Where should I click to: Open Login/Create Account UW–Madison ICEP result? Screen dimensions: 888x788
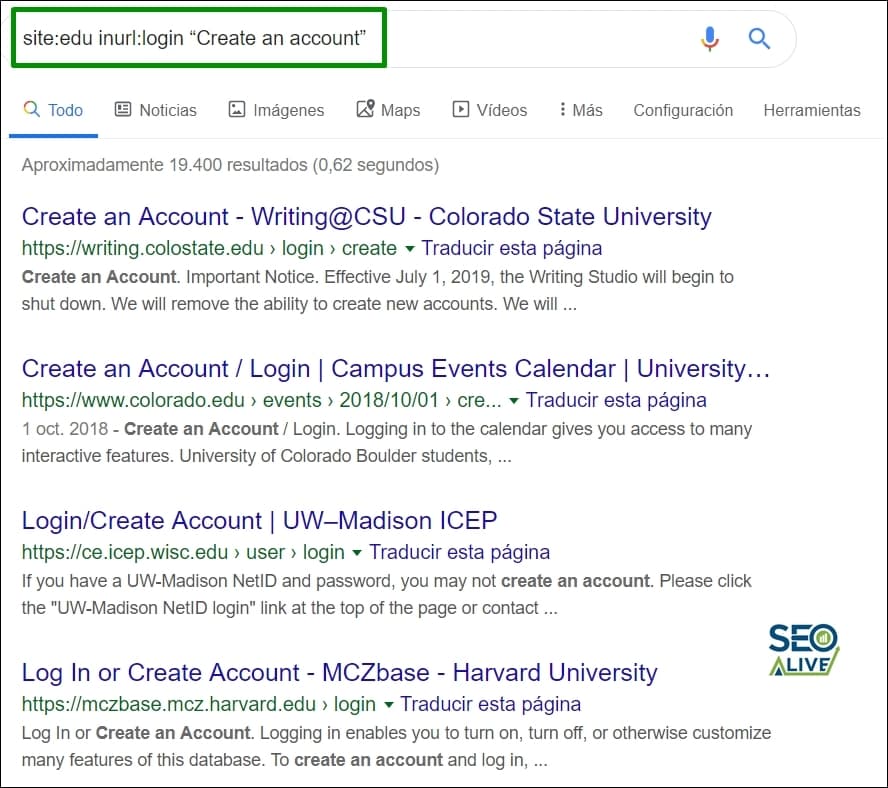(259, 520)
